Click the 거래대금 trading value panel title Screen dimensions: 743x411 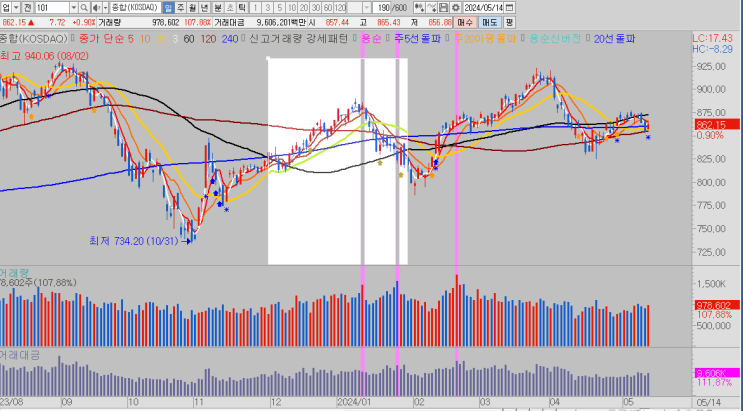(x=20, y=355)
